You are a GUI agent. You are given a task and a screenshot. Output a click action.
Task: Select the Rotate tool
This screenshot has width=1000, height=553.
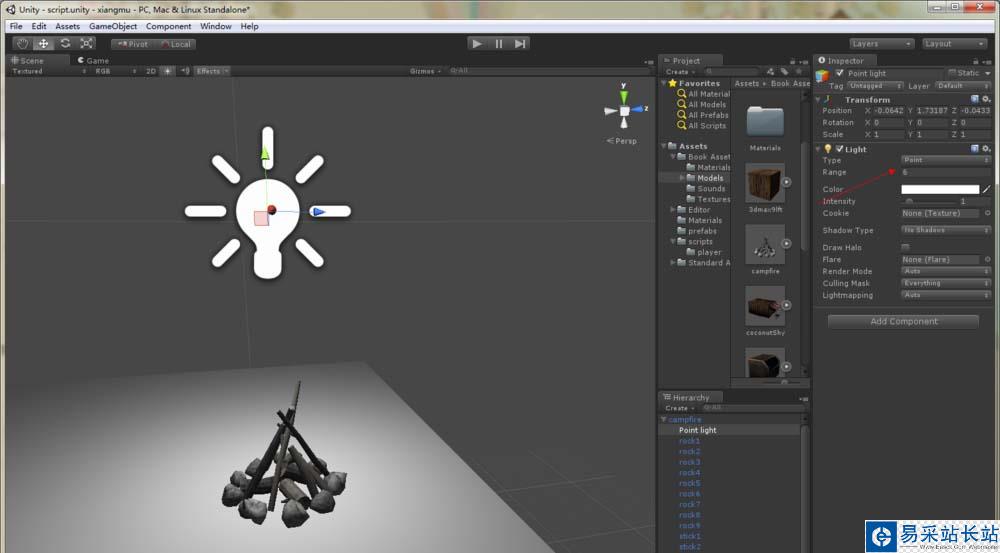point(65,43)
